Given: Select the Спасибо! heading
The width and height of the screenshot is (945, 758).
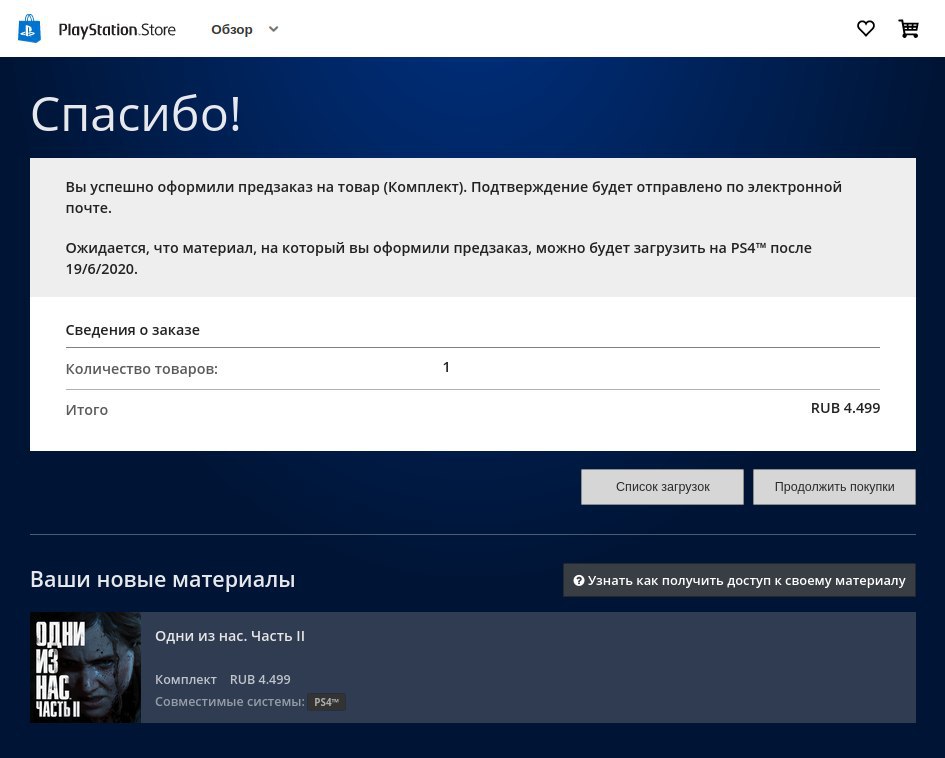Looking at the screenshot, I should pyautogui.click(x=136, y=114).
